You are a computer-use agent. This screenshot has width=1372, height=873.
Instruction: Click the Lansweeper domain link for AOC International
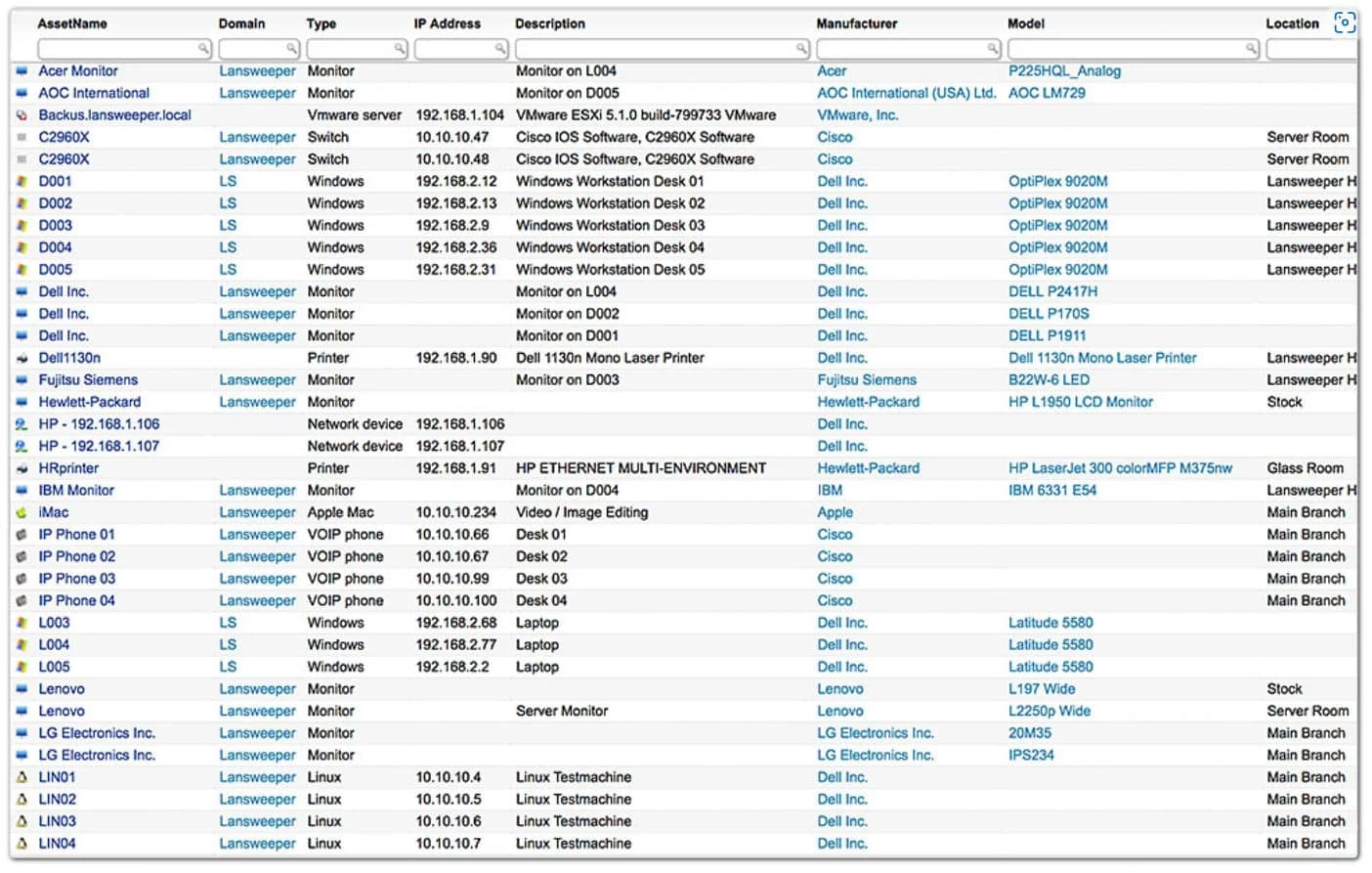tap(257, 94)
